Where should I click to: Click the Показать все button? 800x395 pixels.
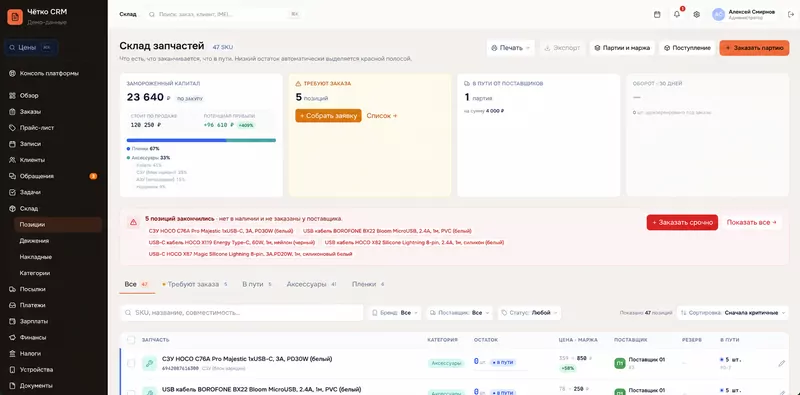click(x=752, y=223)
